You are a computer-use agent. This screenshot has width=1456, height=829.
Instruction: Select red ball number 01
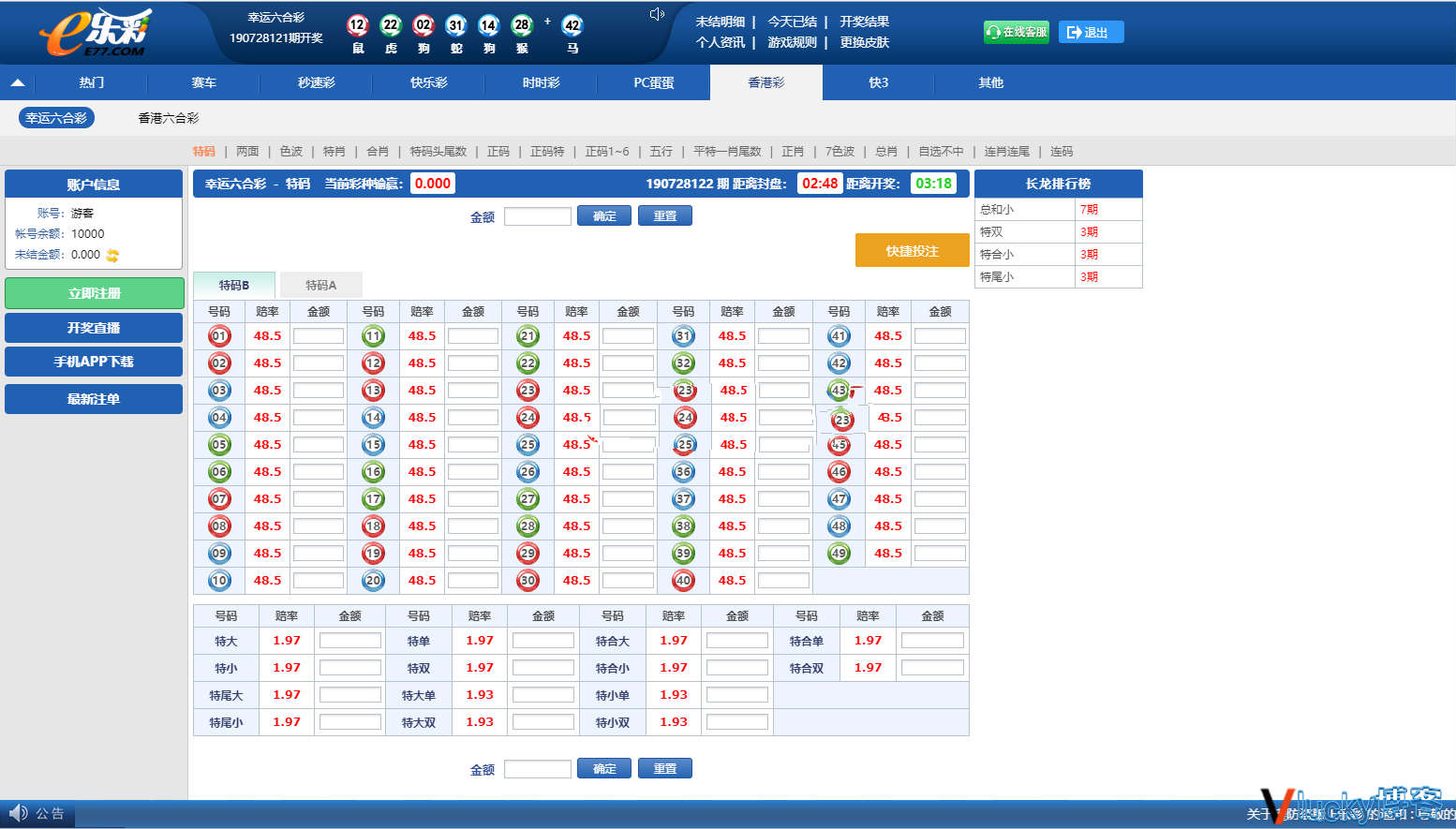[219, 336]
